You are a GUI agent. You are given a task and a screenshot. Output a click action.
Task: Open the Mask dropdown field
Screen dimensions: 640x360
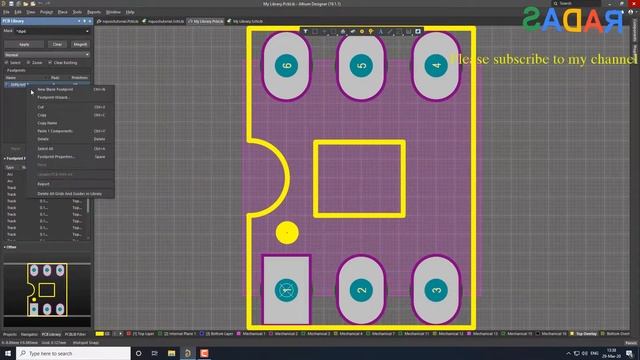pos(52,31)
